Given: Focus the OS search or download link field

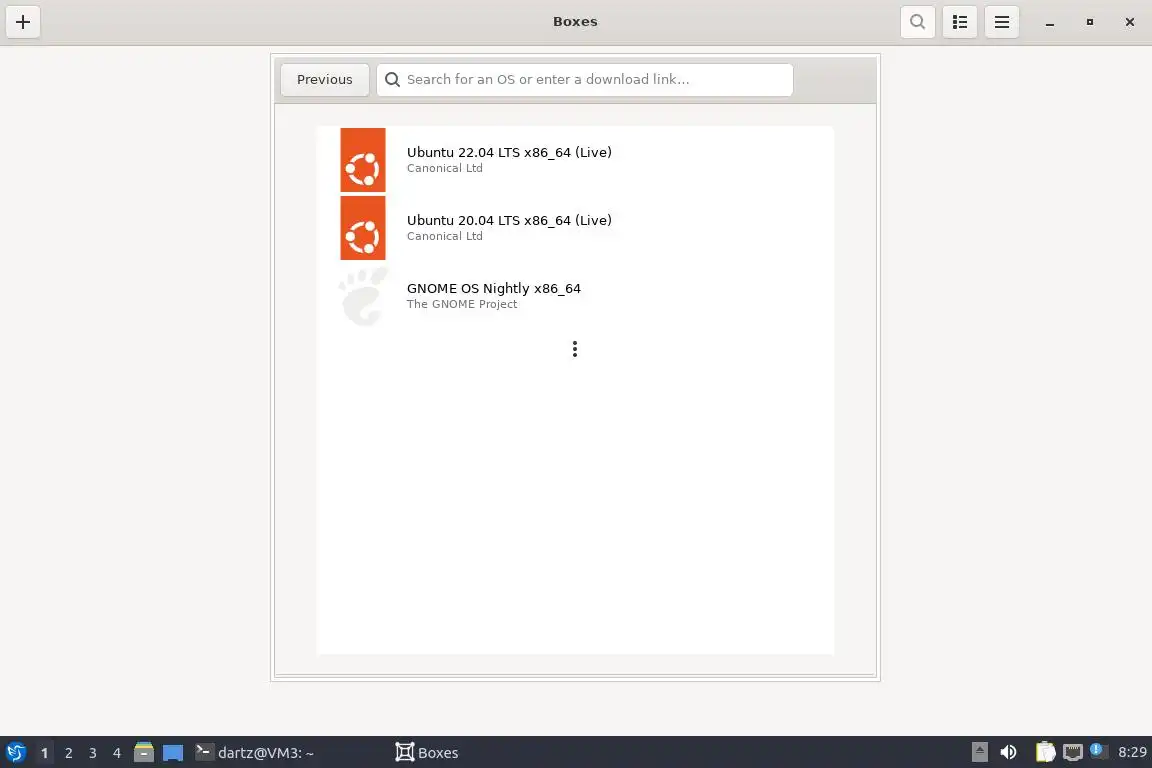Looking at the screenshot, I should coord(585,79).
